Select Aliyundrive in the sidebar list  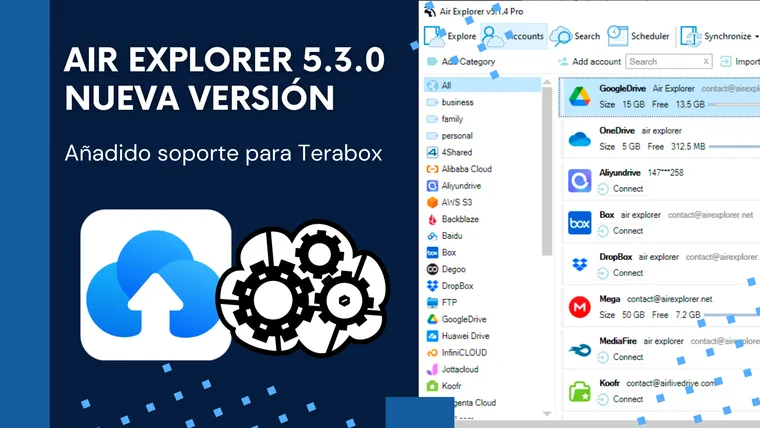[454, 186]
